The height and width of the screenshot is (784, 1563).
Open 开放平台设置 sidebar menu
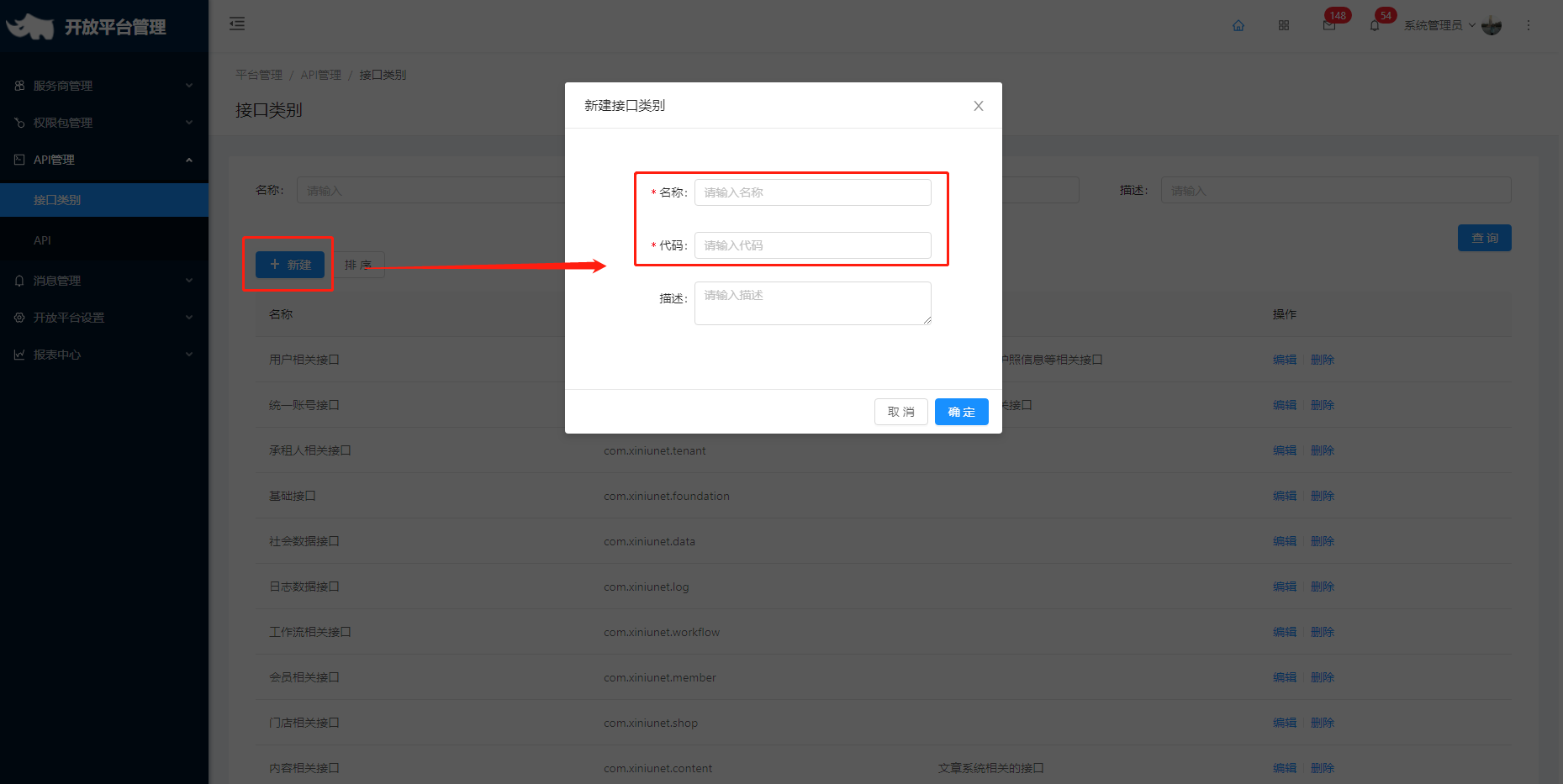pyautogui.click(x=104, y=318)
